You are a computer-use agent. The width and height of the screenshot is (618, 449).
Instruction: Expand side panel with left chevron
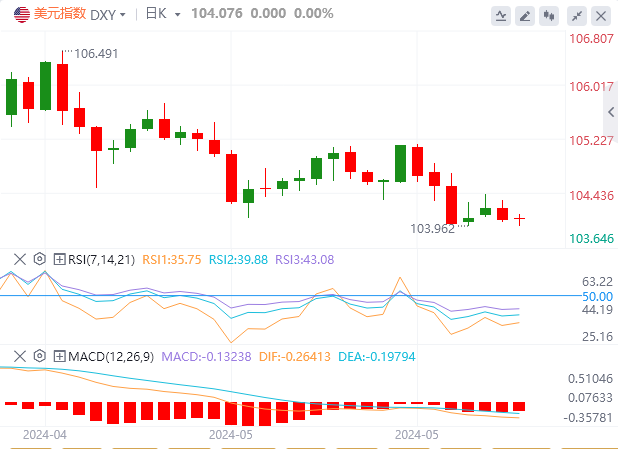tap(611, 112)
